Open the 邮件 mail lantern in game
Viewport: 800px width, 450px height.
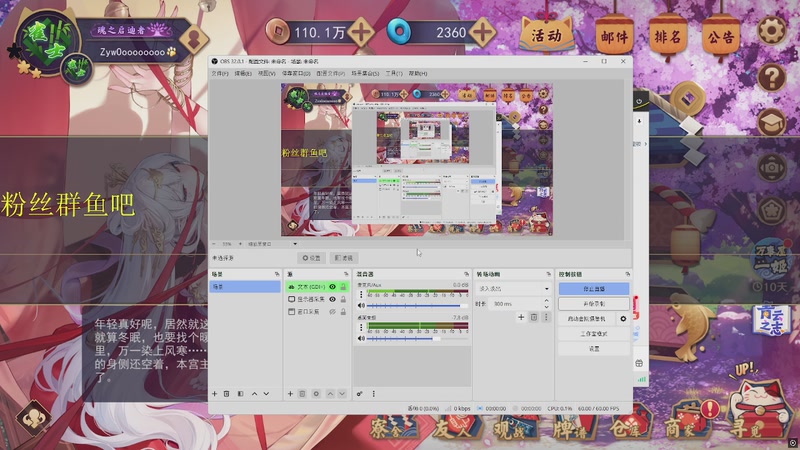[614, 37]
